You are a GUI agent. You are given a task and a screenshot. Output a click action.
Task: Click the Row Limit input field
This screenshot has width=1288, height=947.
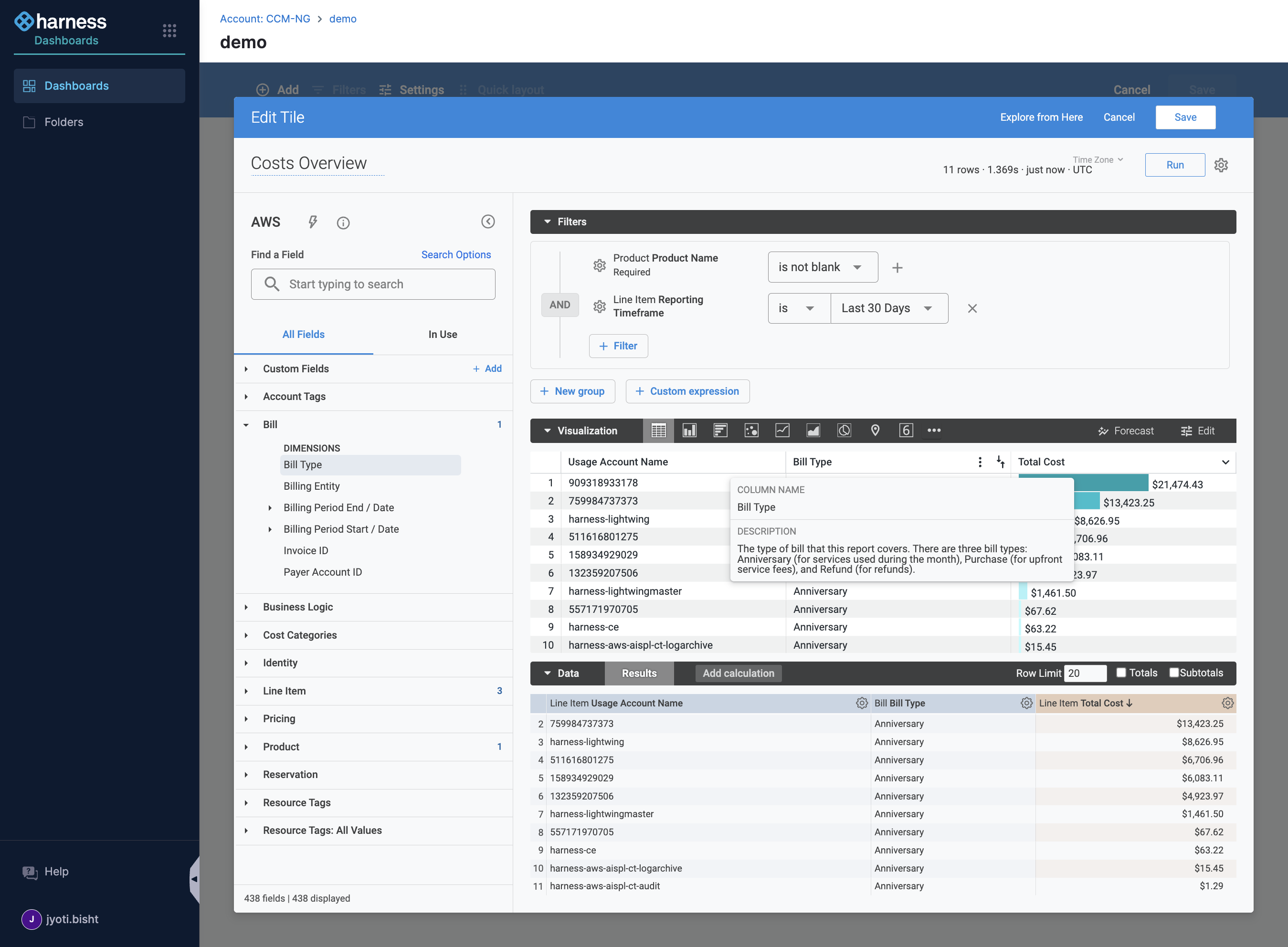point(1085,673)
